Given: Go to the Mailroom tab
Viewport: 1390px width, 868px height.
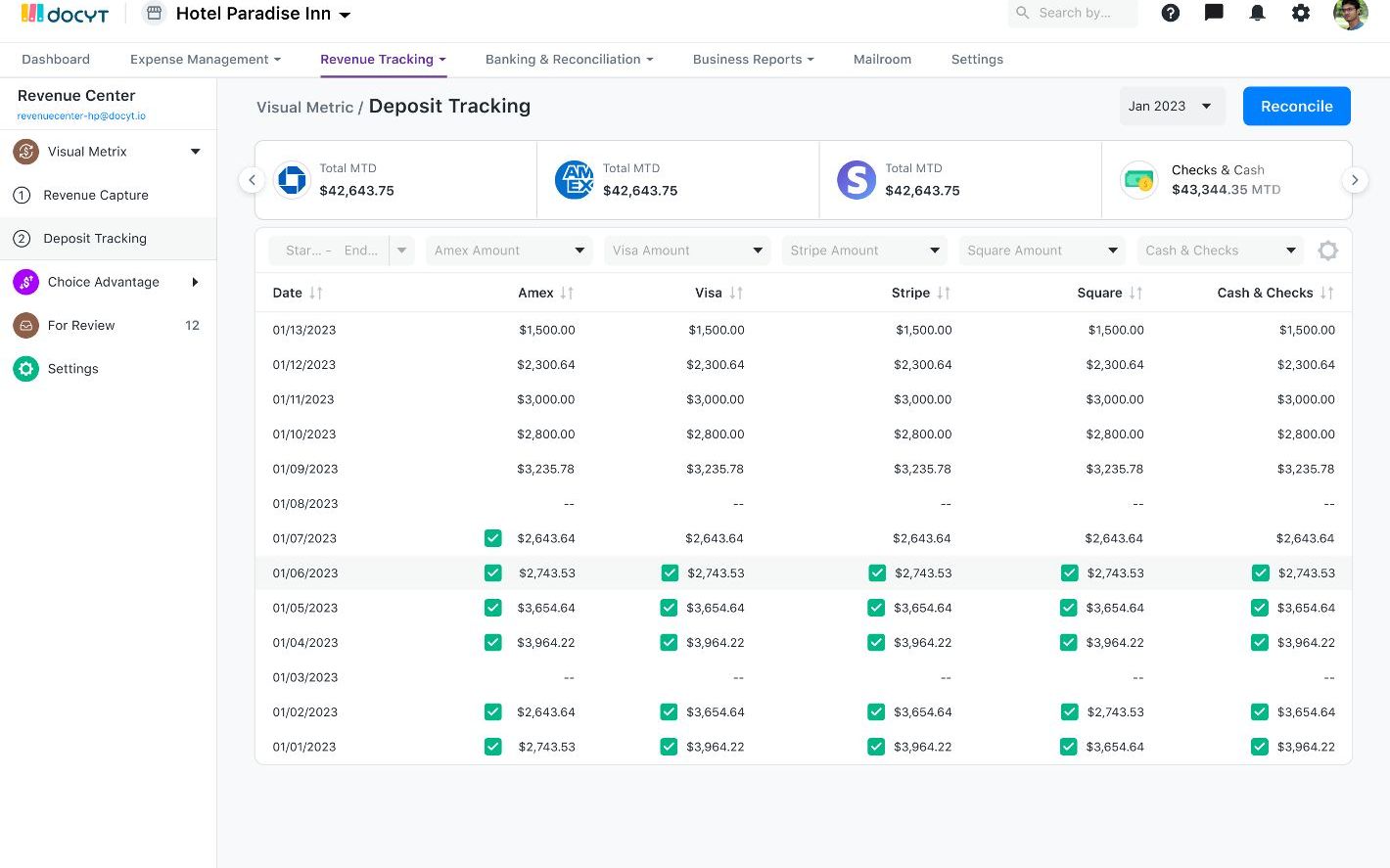Looking at the screenshot, I should (882, 60).
